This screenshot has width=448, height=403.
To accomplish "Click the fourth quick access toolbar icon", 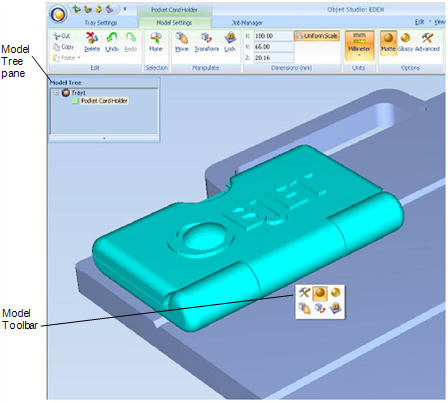I will (x=110, y=9).
